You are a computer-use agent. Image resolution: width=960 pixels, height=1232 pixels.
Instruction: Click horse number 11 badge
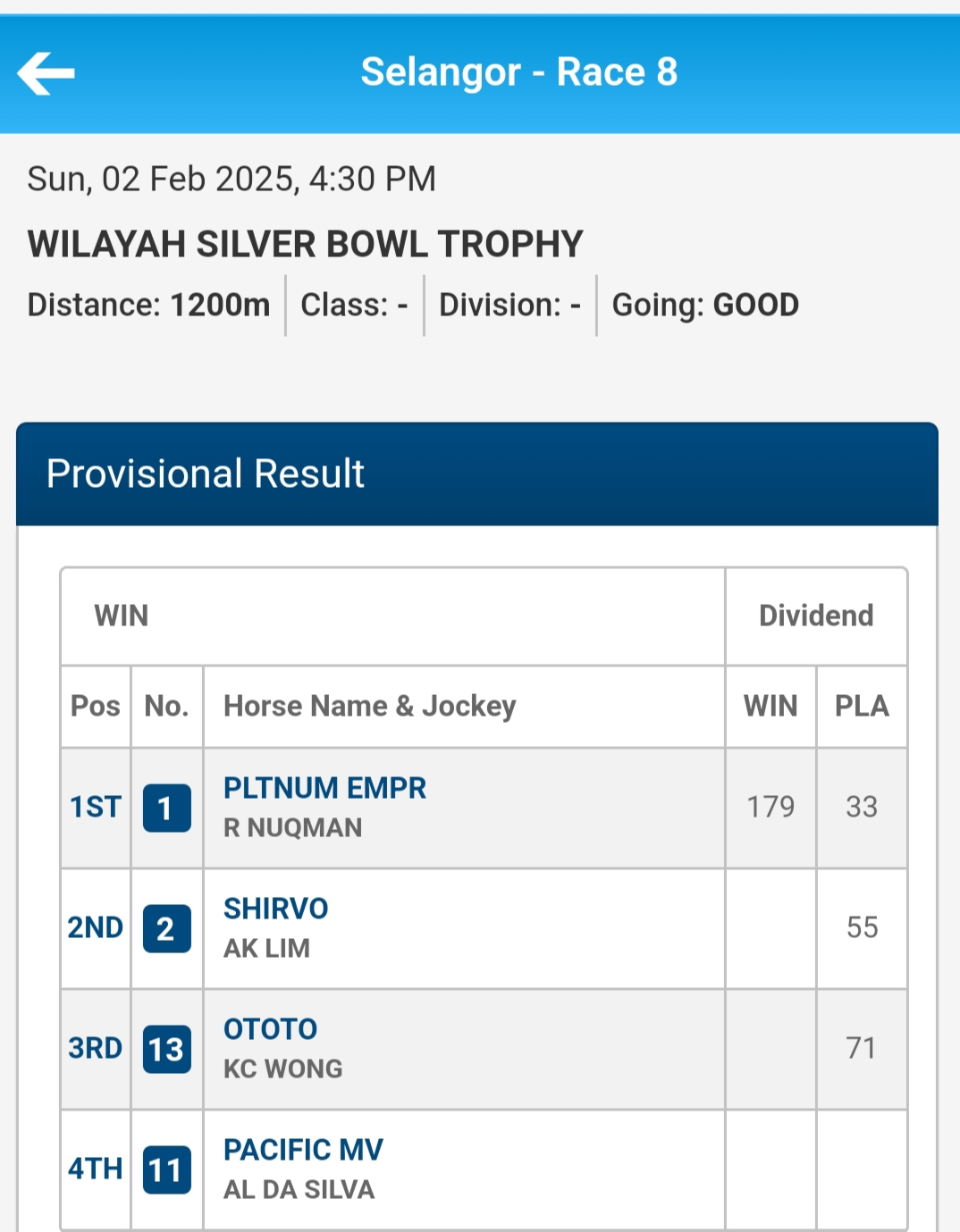166,1169
